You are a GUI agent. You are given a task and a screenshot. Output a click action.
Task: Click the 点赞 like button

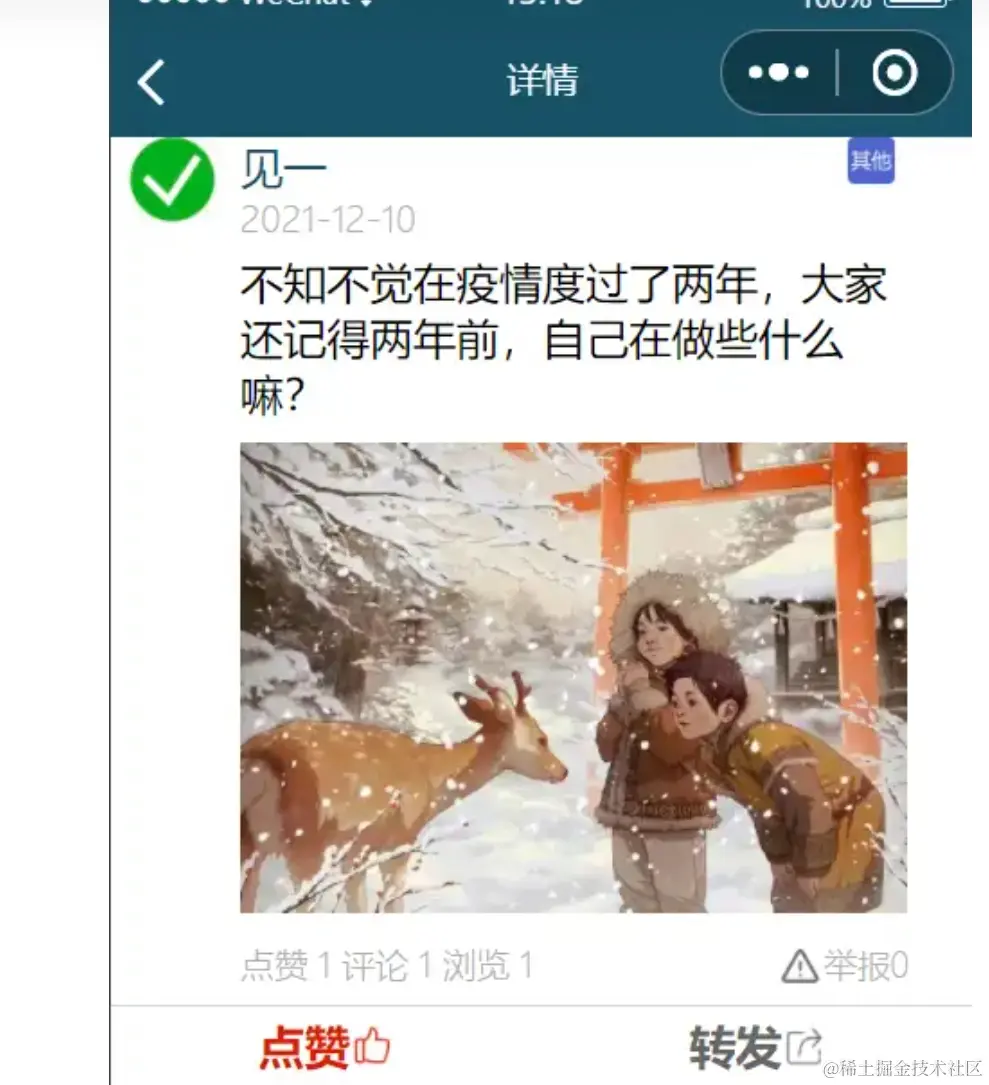tap(325, 1046)
